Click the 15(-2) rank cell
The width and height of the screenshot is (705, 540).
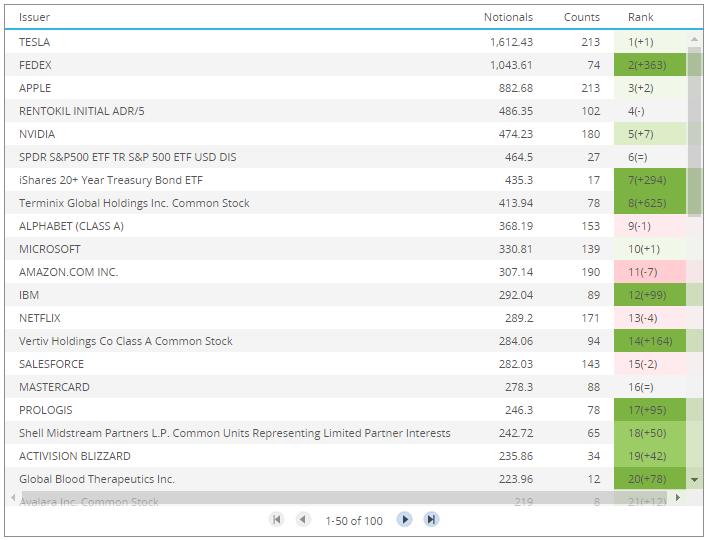[650, 364]
